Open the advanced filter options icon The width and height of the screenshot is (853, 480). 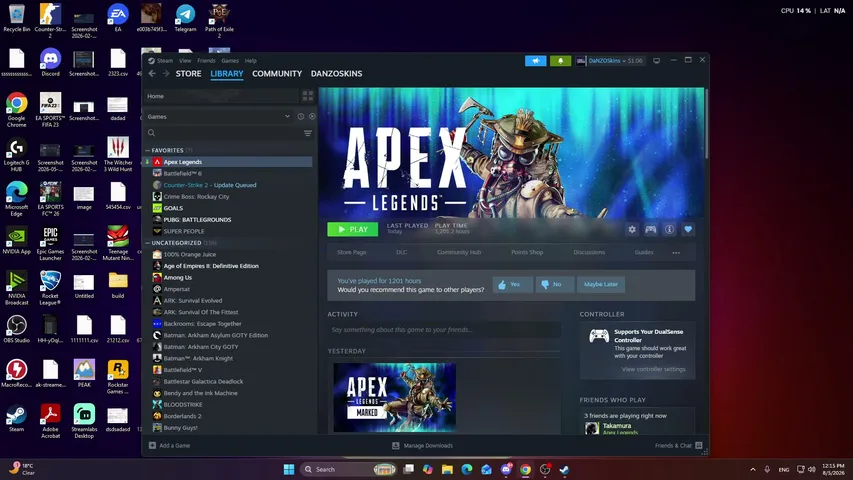308,133
